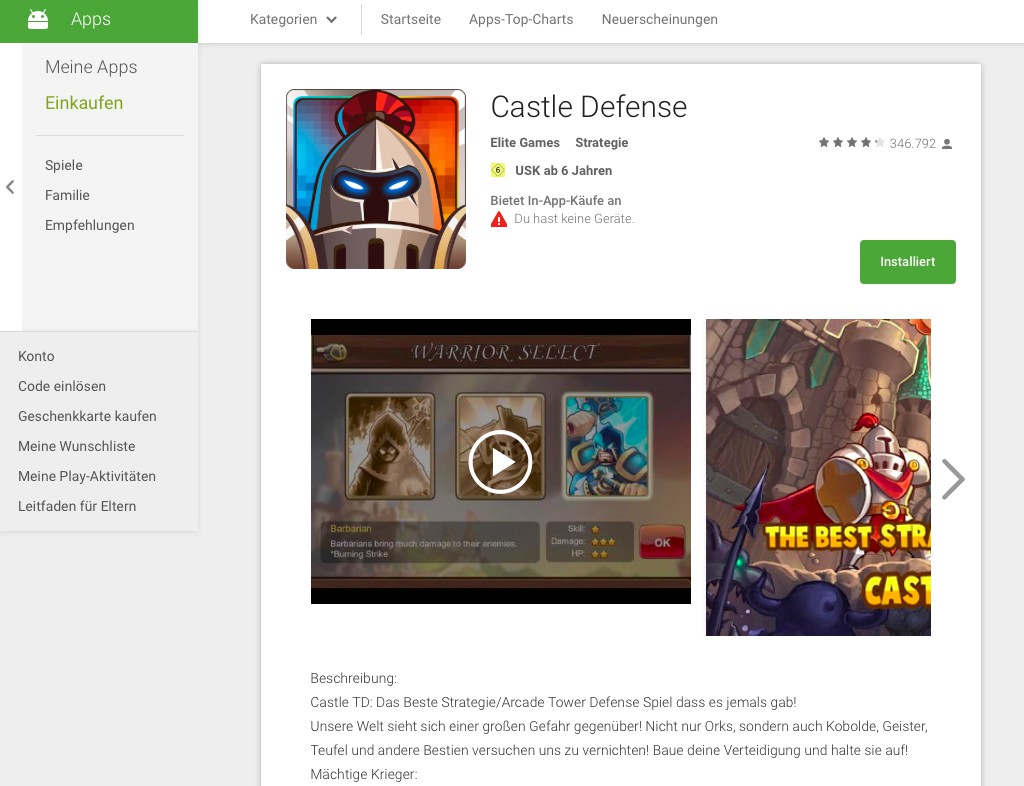Open Neuerscheinungen page

click(x=659, y=19)
